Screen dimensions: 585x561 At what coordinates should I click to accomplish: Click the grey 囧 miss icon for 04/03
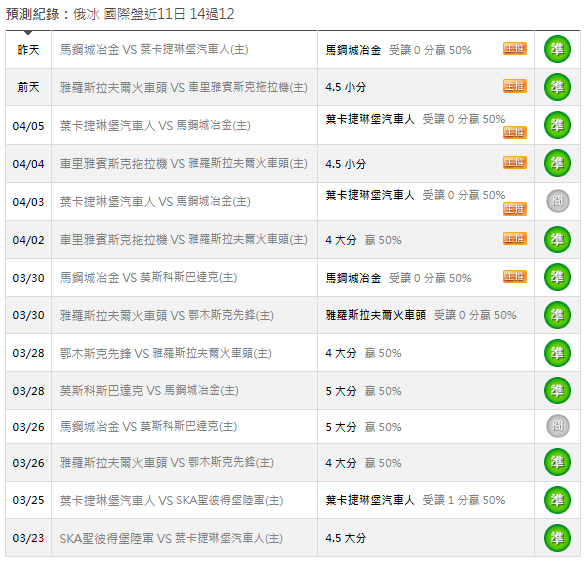pyautogui.click(x=557, y=201)
